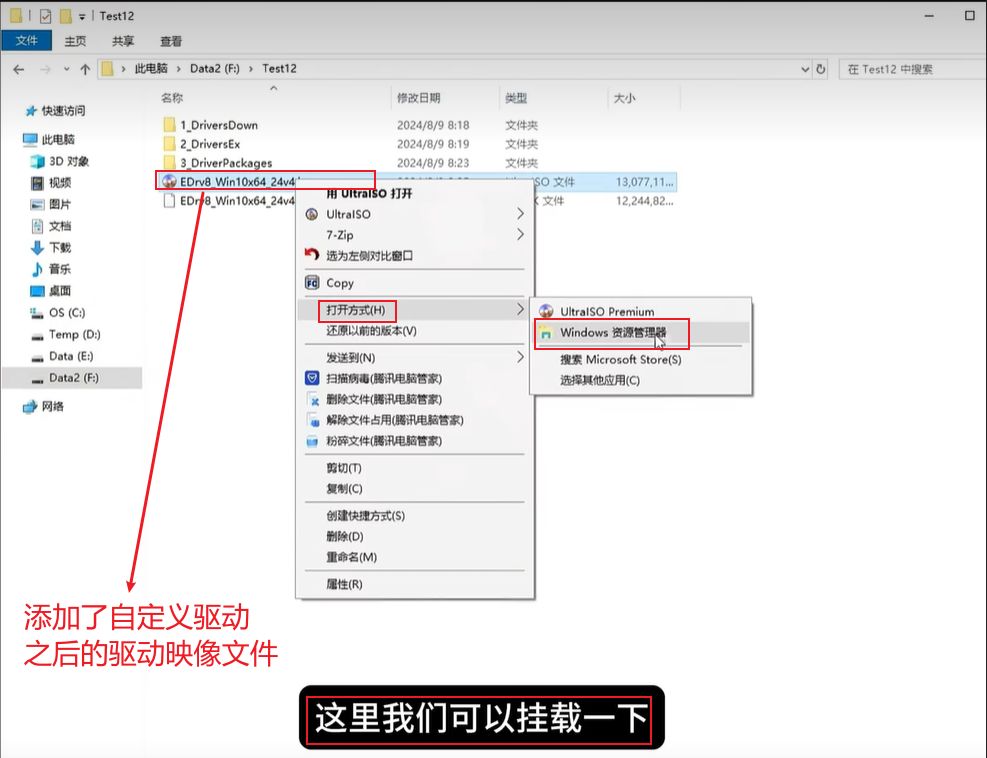Select 选择其他应用(C) in the submenu
Screen dimensions: 987x758
tap(599, 380)
